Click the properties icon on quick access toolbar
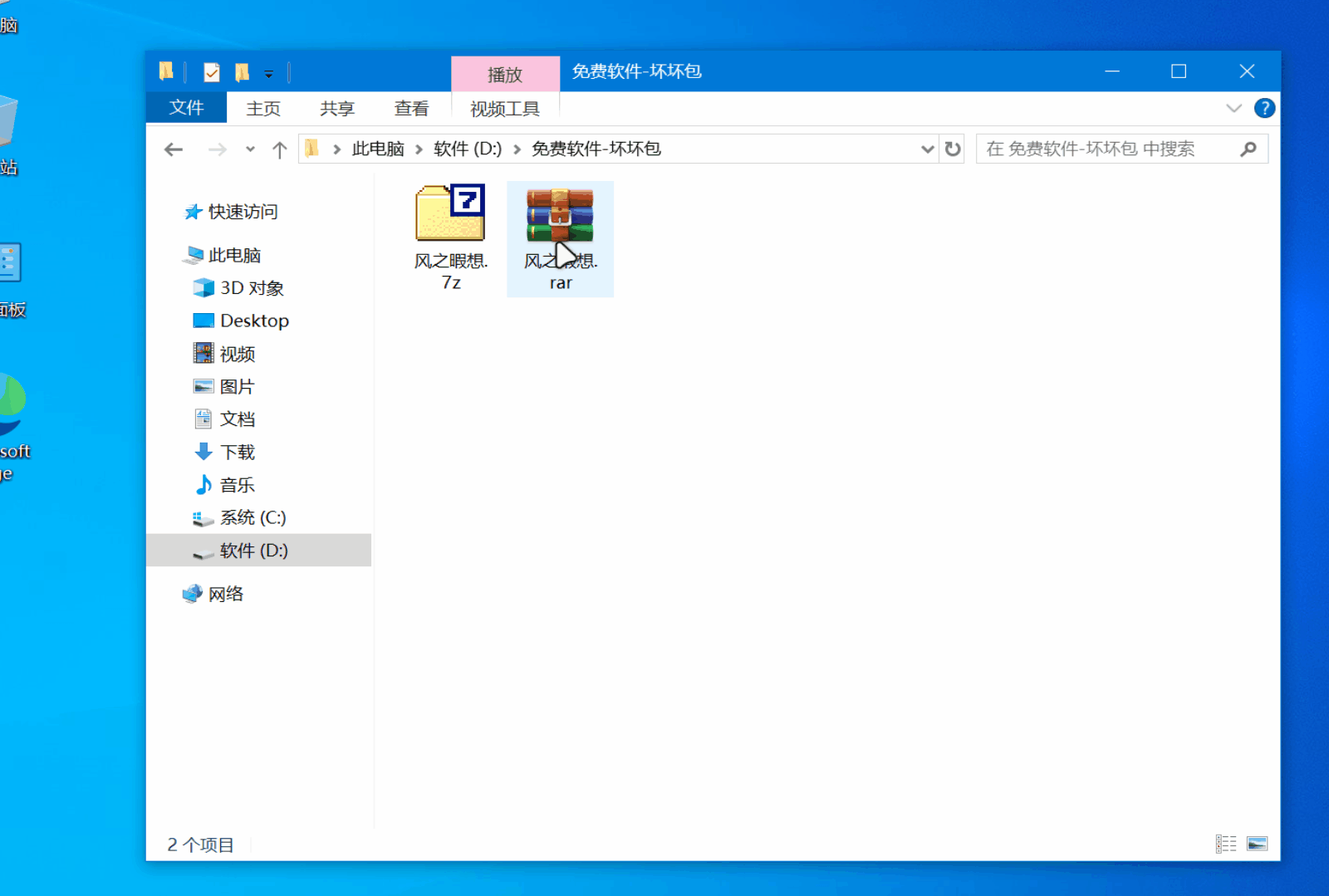The height and width of the screenshot is (896, 1329). point(211,71)
